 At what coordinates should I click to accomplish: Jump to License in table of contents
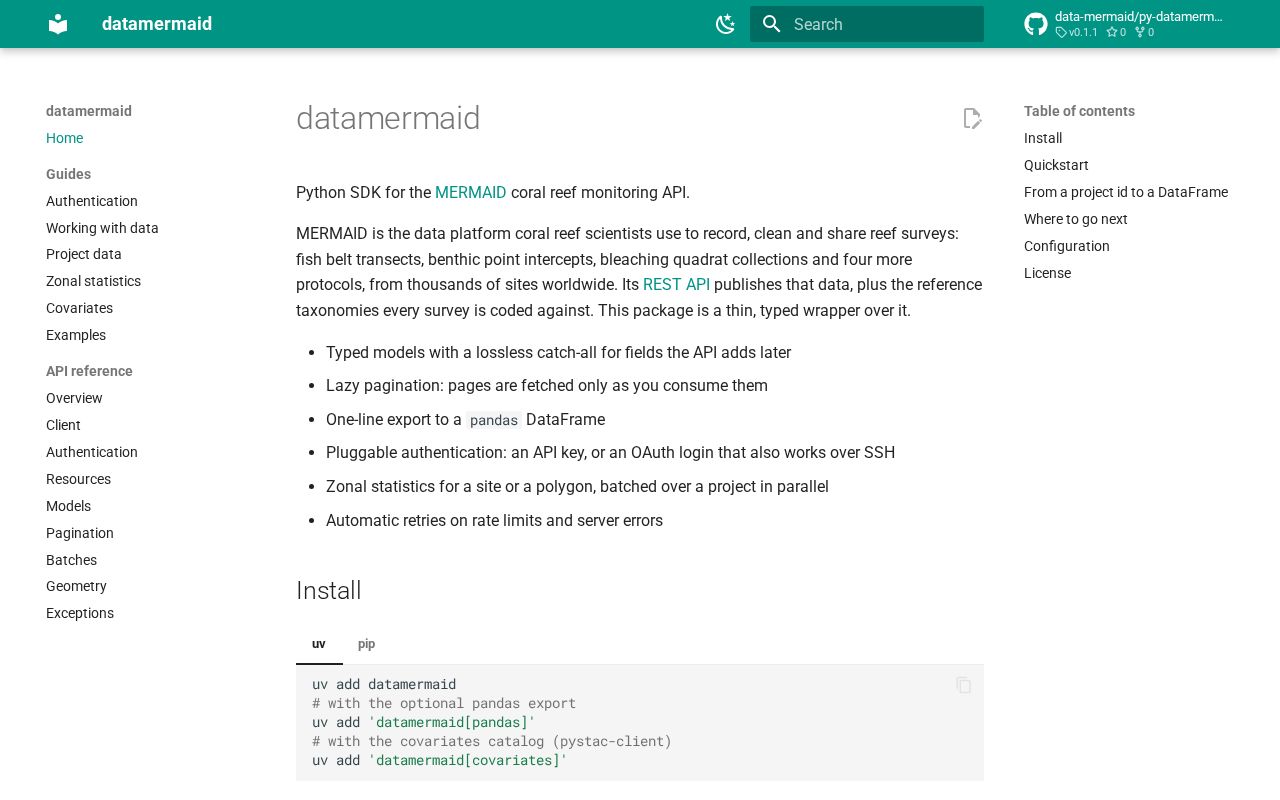pyautogui.click(x=1047, y=273)
